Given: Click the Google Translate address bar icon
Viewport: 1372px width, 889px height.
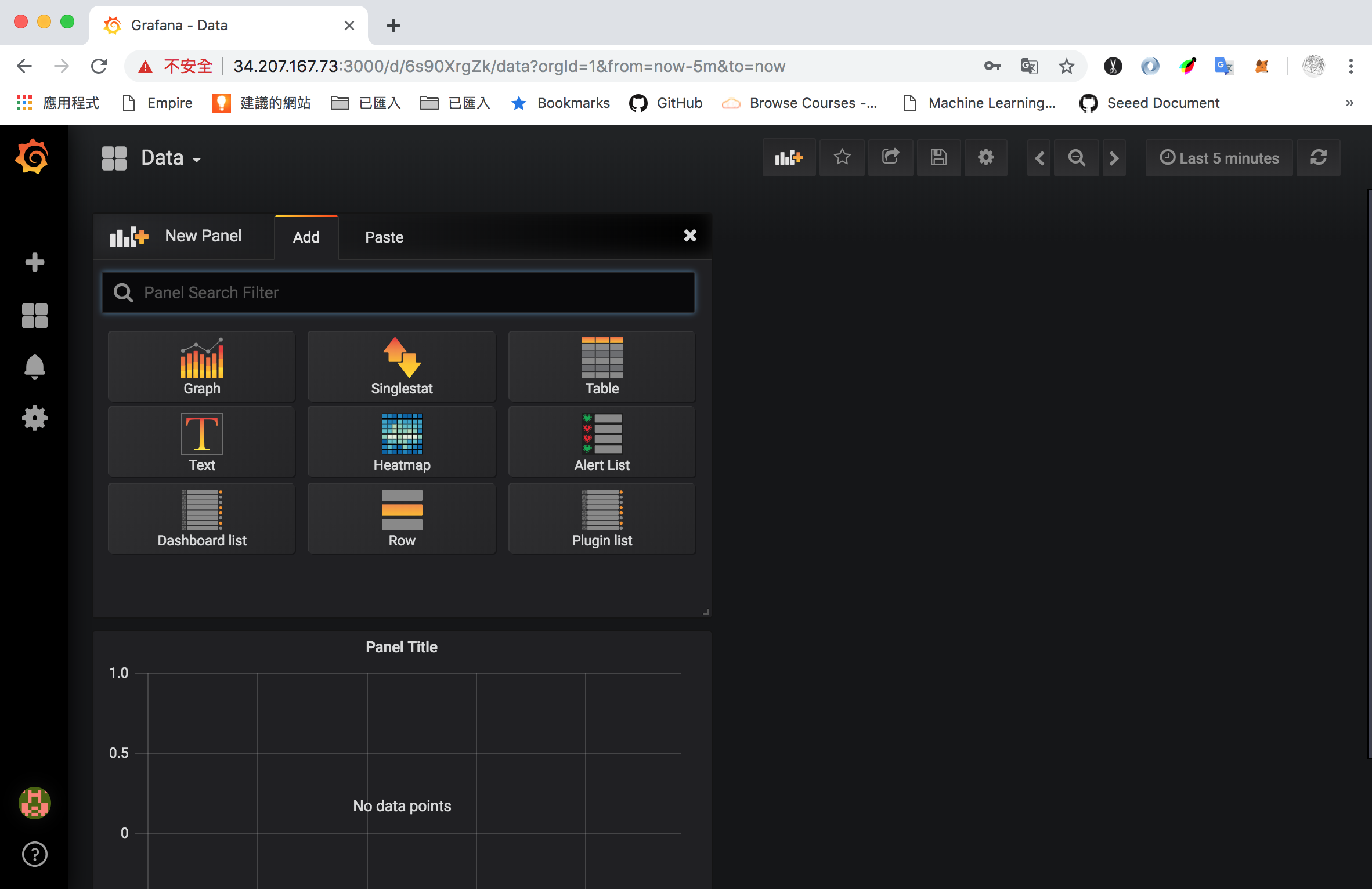Looking at the screenshot, I should click(1029, 66).
